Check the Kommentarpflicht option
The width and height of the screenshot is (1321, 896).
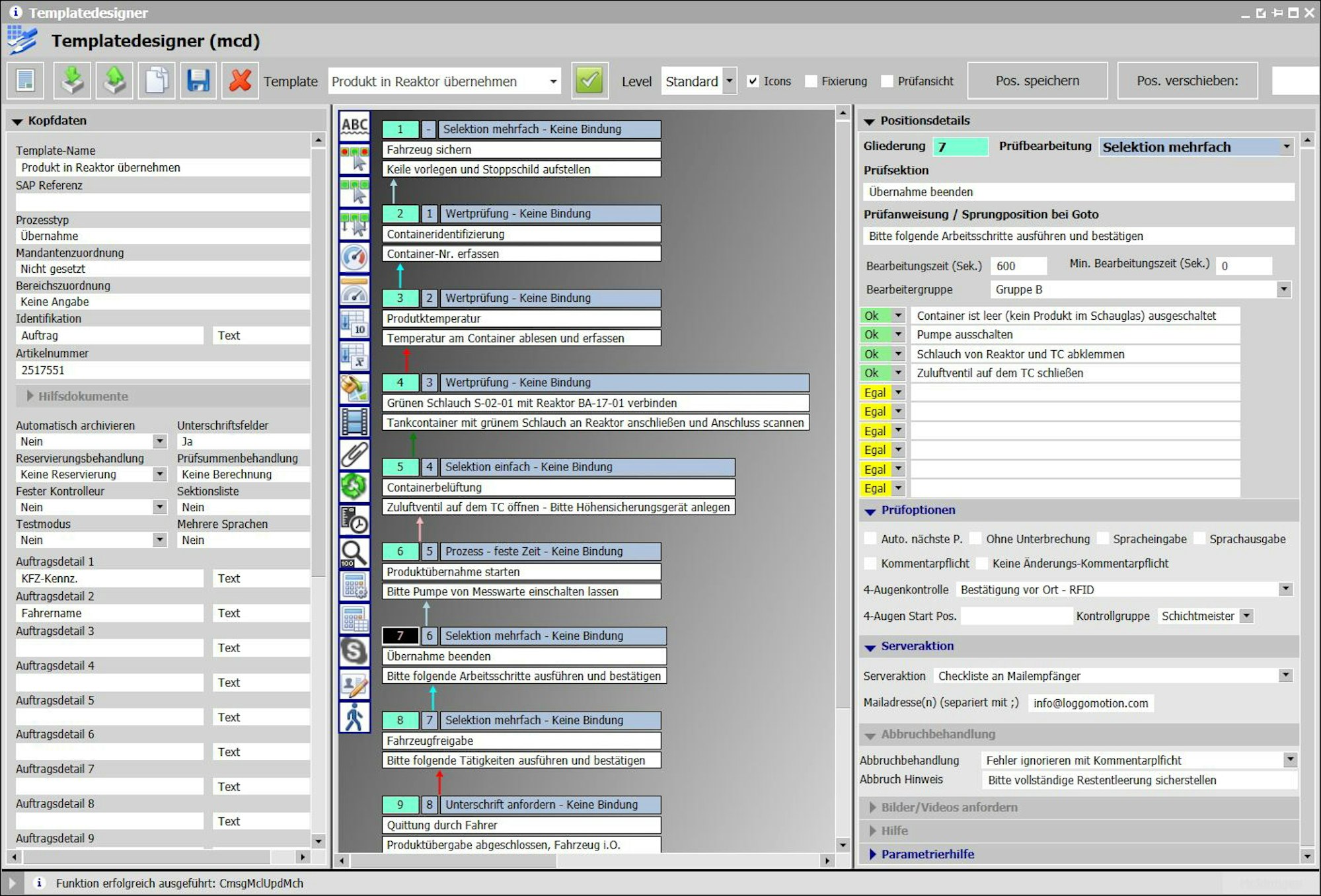871,564
